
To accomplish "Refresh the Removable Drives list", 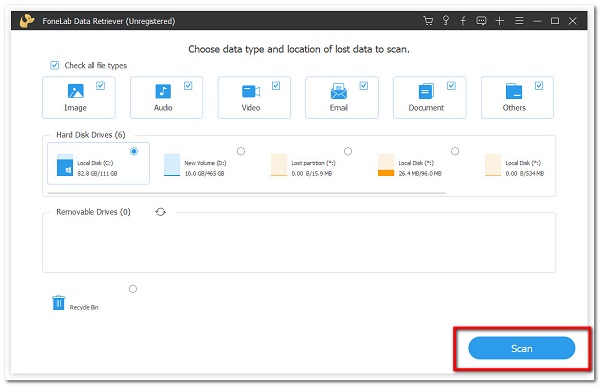I will [x=161, y=212].
